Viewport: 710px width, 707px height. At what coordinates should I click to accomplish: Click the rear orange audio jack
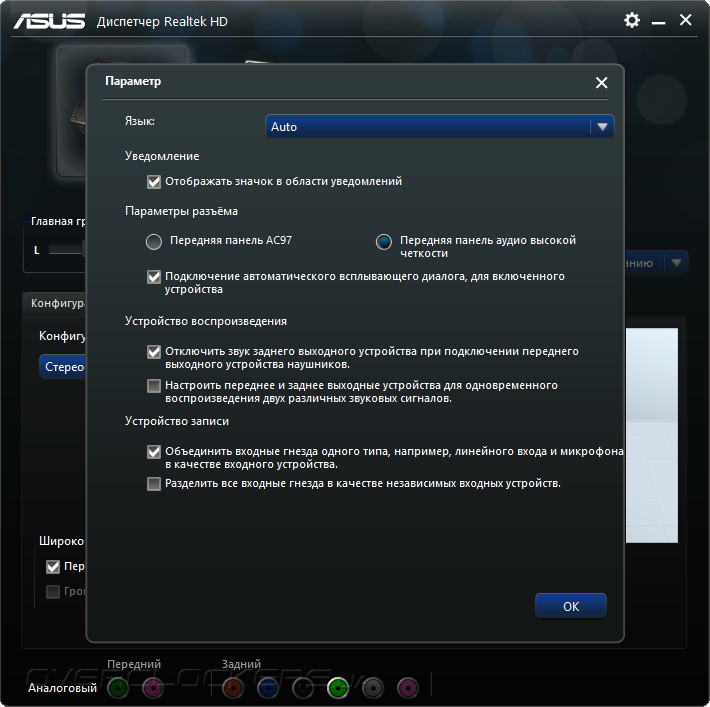point(233,688)
